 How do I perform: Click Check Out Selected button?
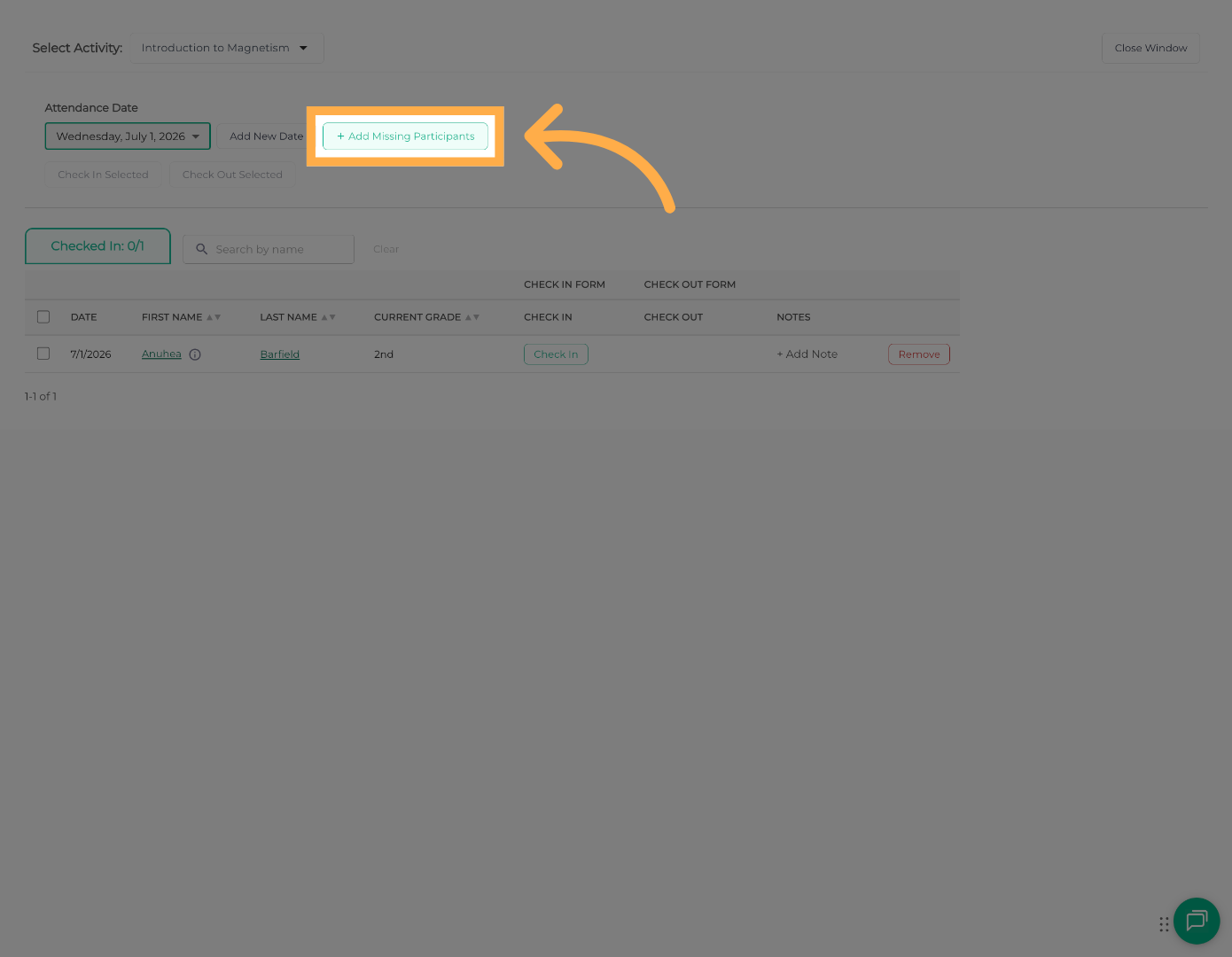(x=232, y=175)
